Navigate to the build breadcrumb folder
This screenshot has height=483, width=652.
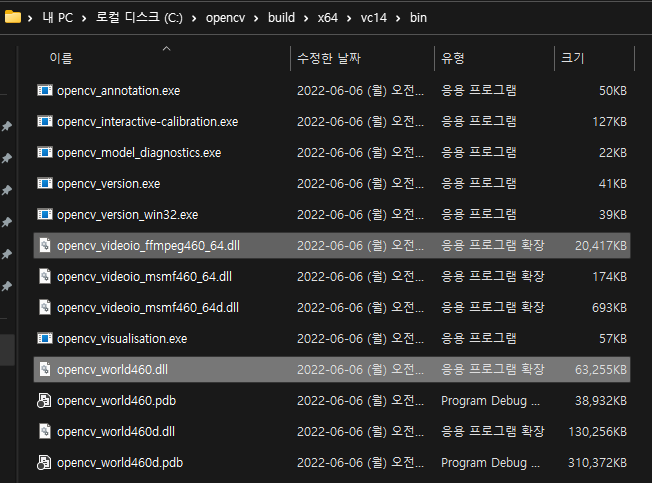click(281, 17)
